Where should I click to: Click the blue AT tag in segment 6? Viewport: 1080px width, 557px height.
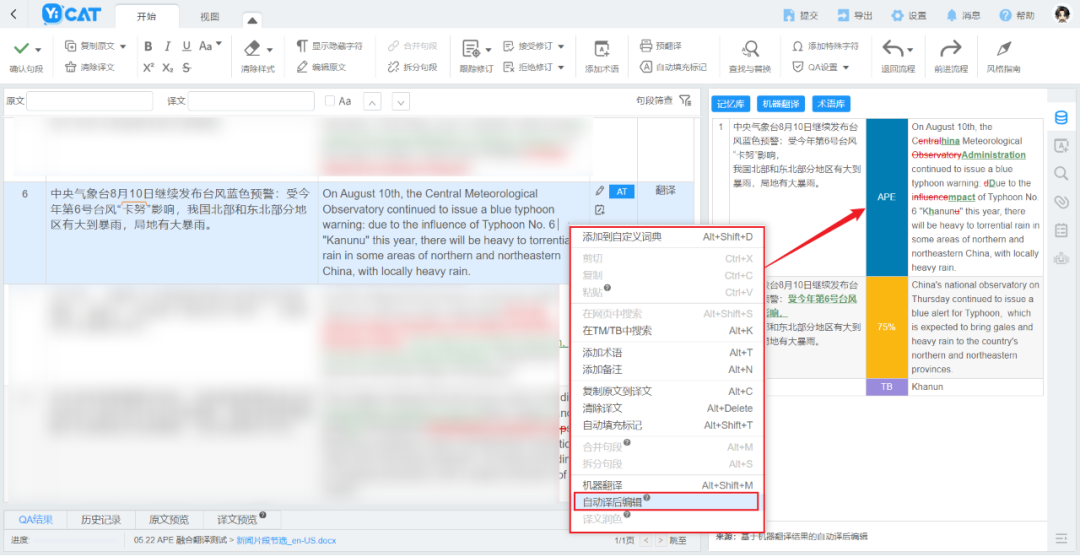coord(621,191)
